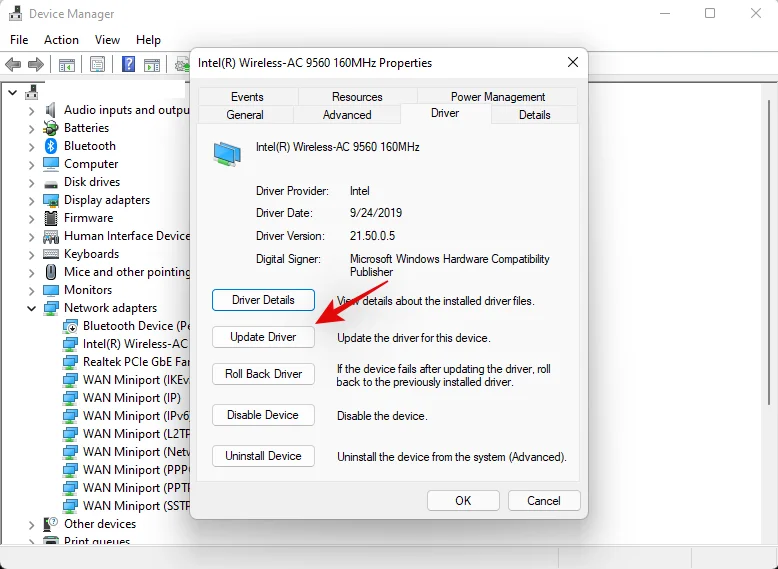The image size is (778, 569).
Task: Select the Other devices category icon
Action: coord(51,524)
